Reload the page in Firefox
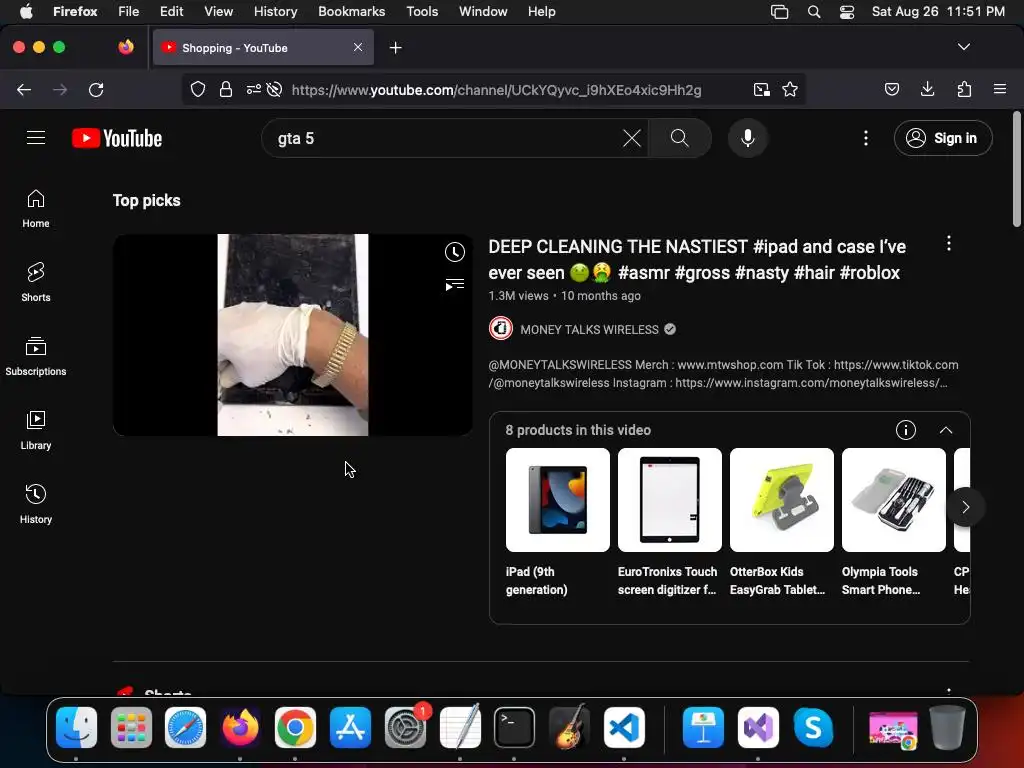 (96, 89)
